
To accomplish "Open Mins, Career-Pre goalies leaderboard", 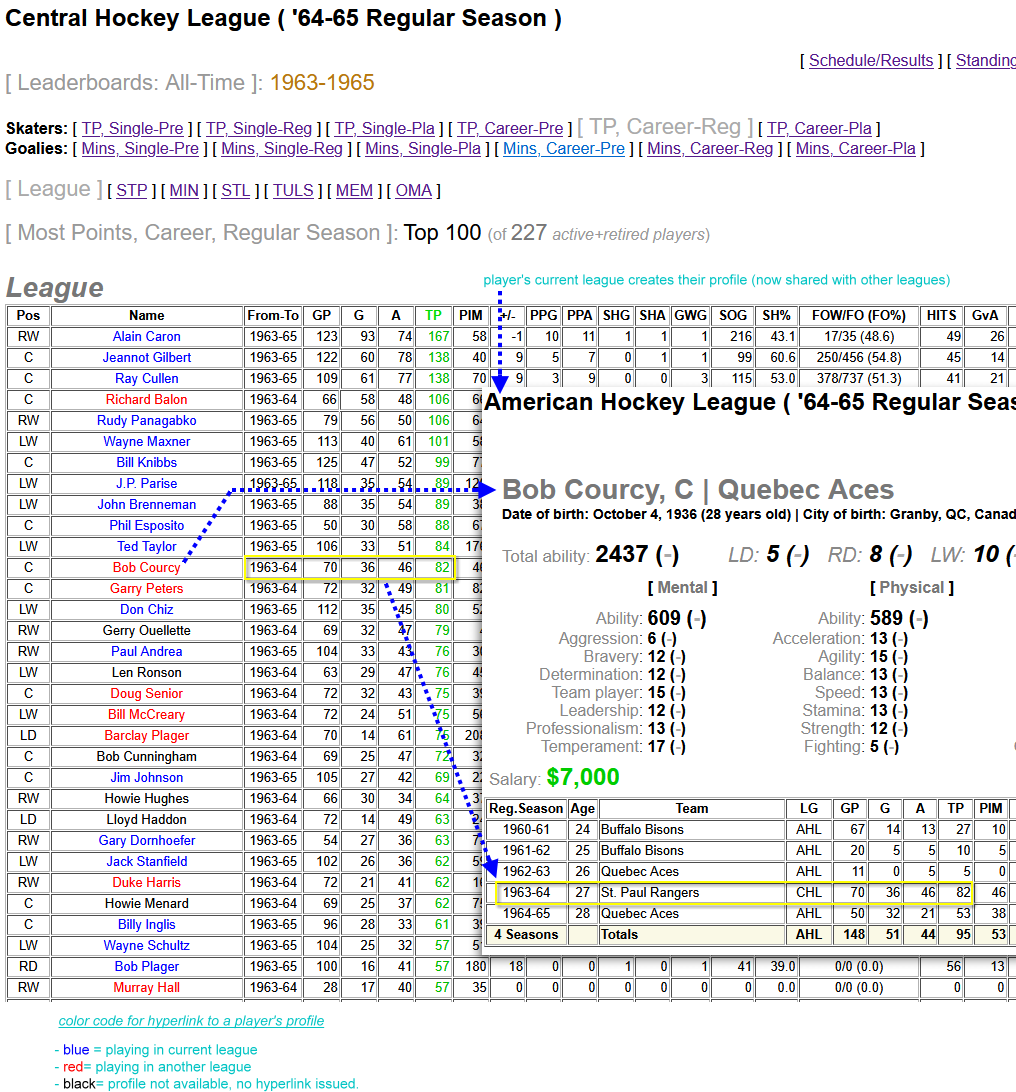I will (x=564, y=149).
